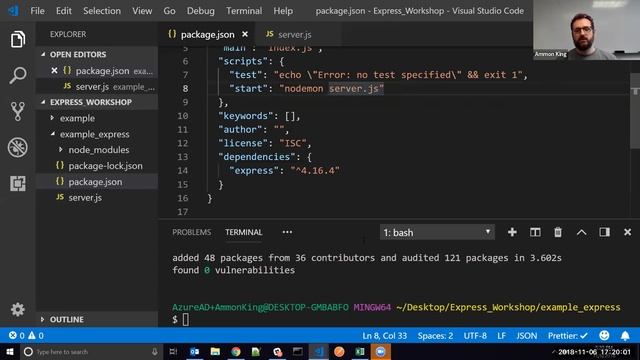Collapse the example_express folder

click(52, 134)
